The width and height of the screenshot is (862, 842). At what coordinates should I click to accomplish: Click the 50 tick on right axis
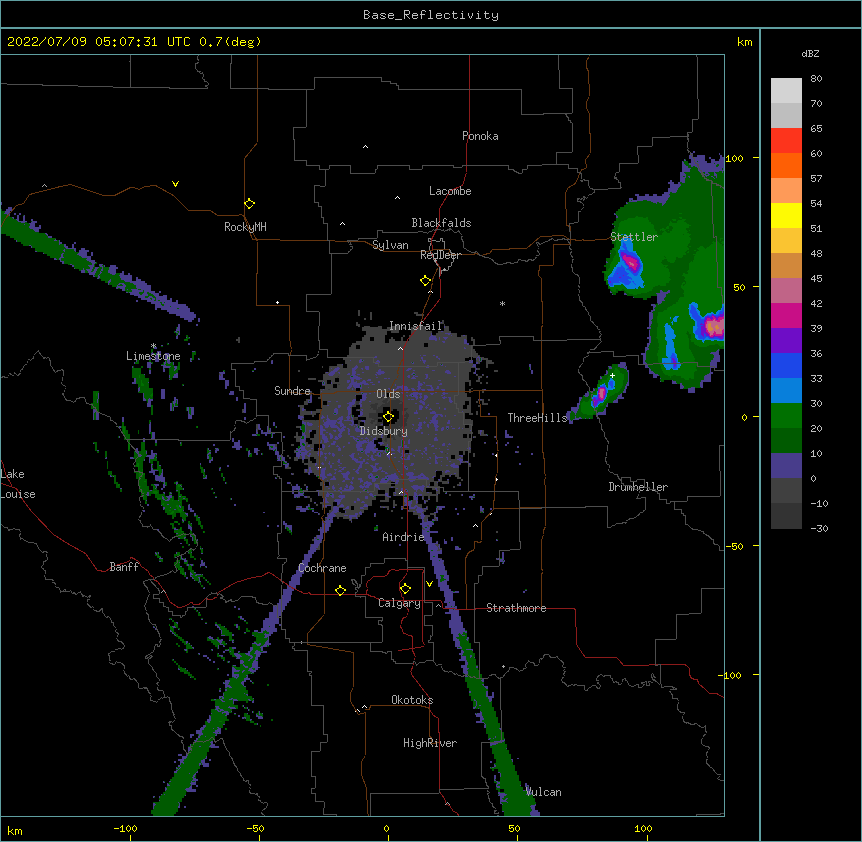coord(739,287)
